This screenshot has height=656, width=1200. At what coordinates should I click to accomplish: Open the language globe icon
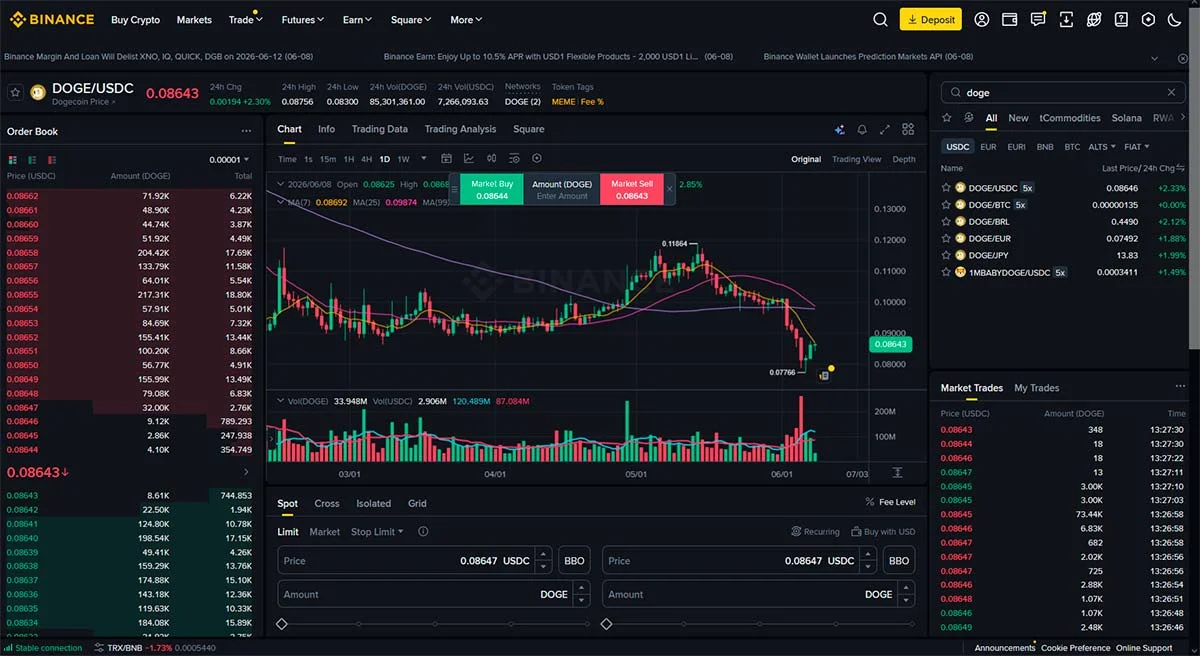1094,19
